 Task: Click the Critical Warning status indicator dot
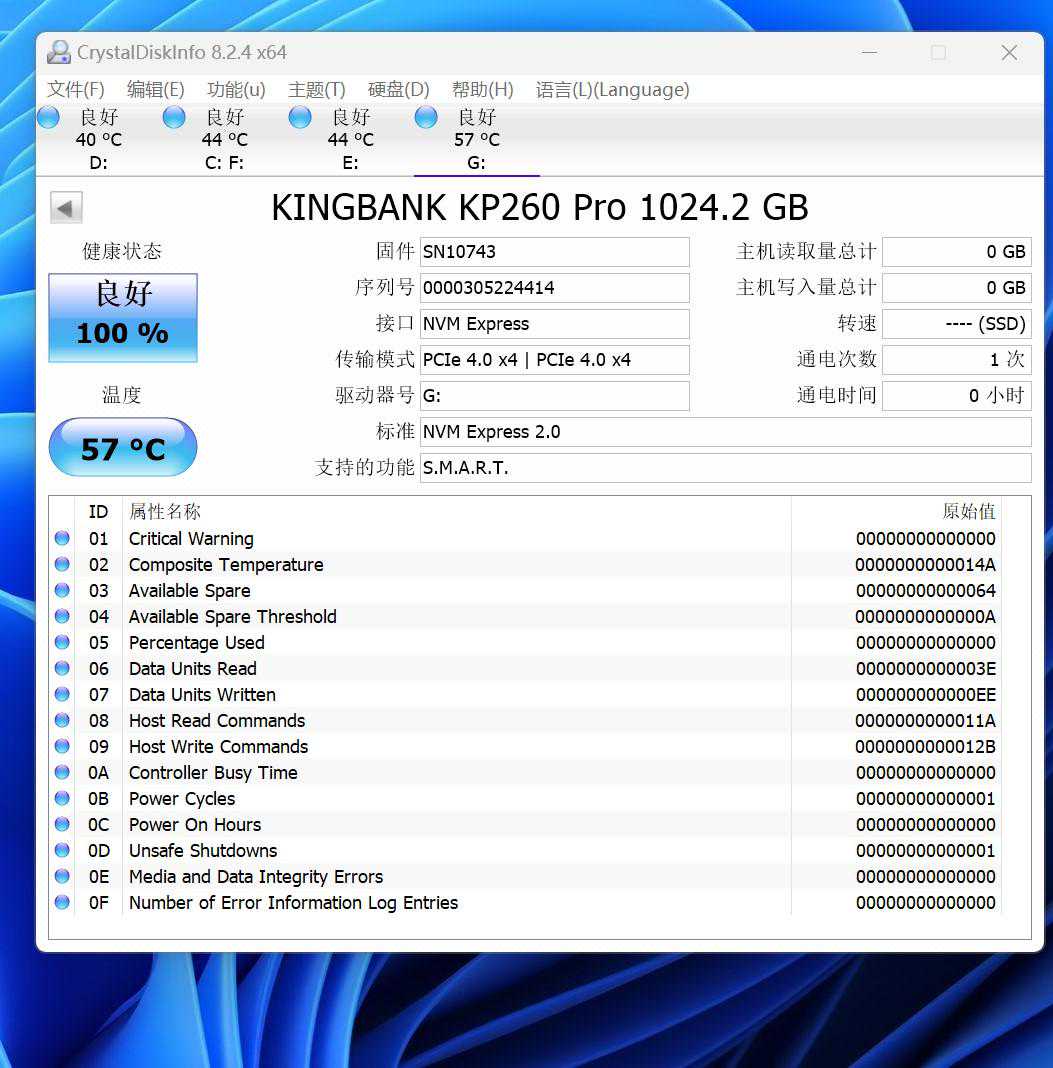click(x=62, y=539)
